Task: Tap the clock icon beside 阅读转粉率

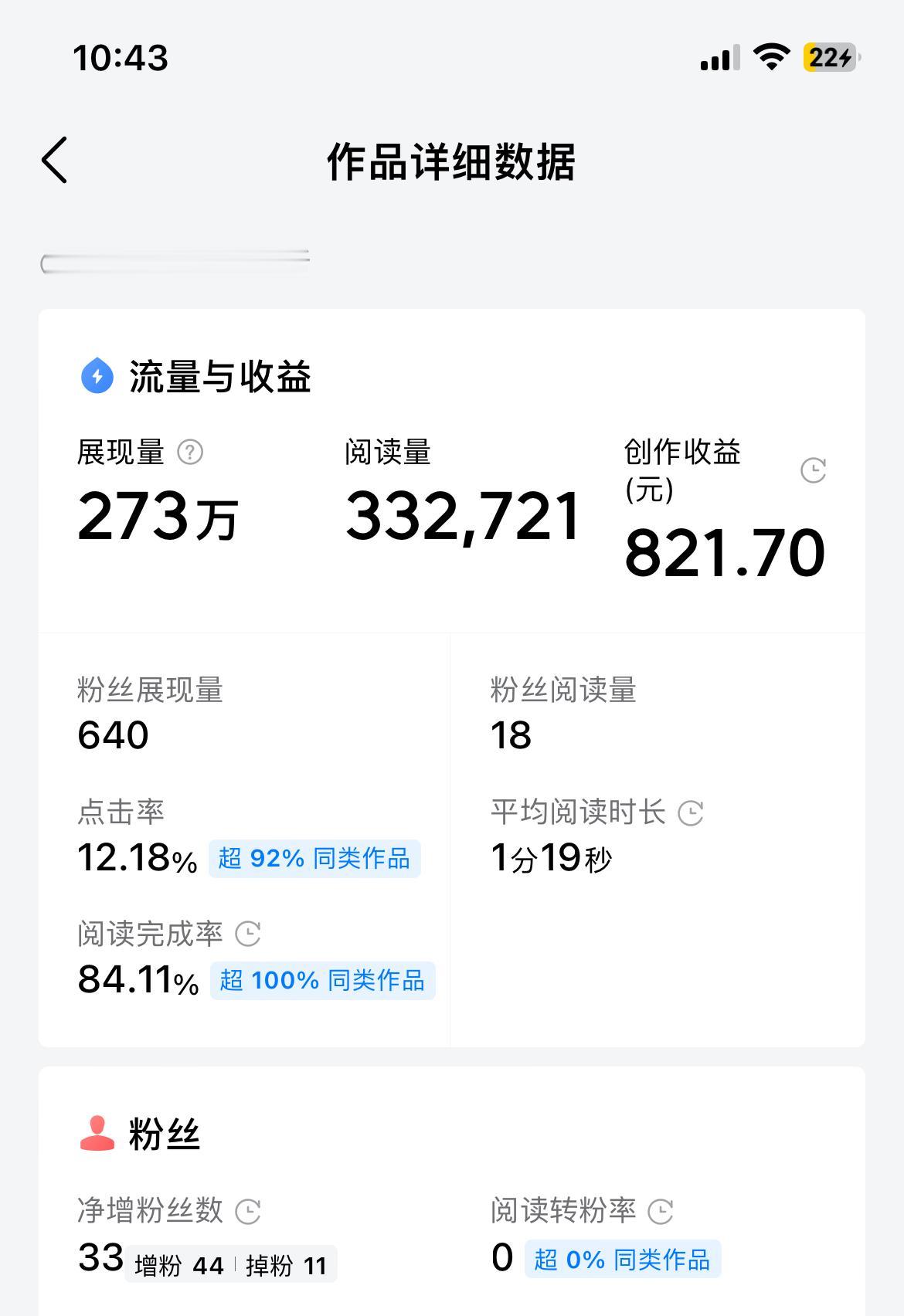Action: click(660, 1211)
